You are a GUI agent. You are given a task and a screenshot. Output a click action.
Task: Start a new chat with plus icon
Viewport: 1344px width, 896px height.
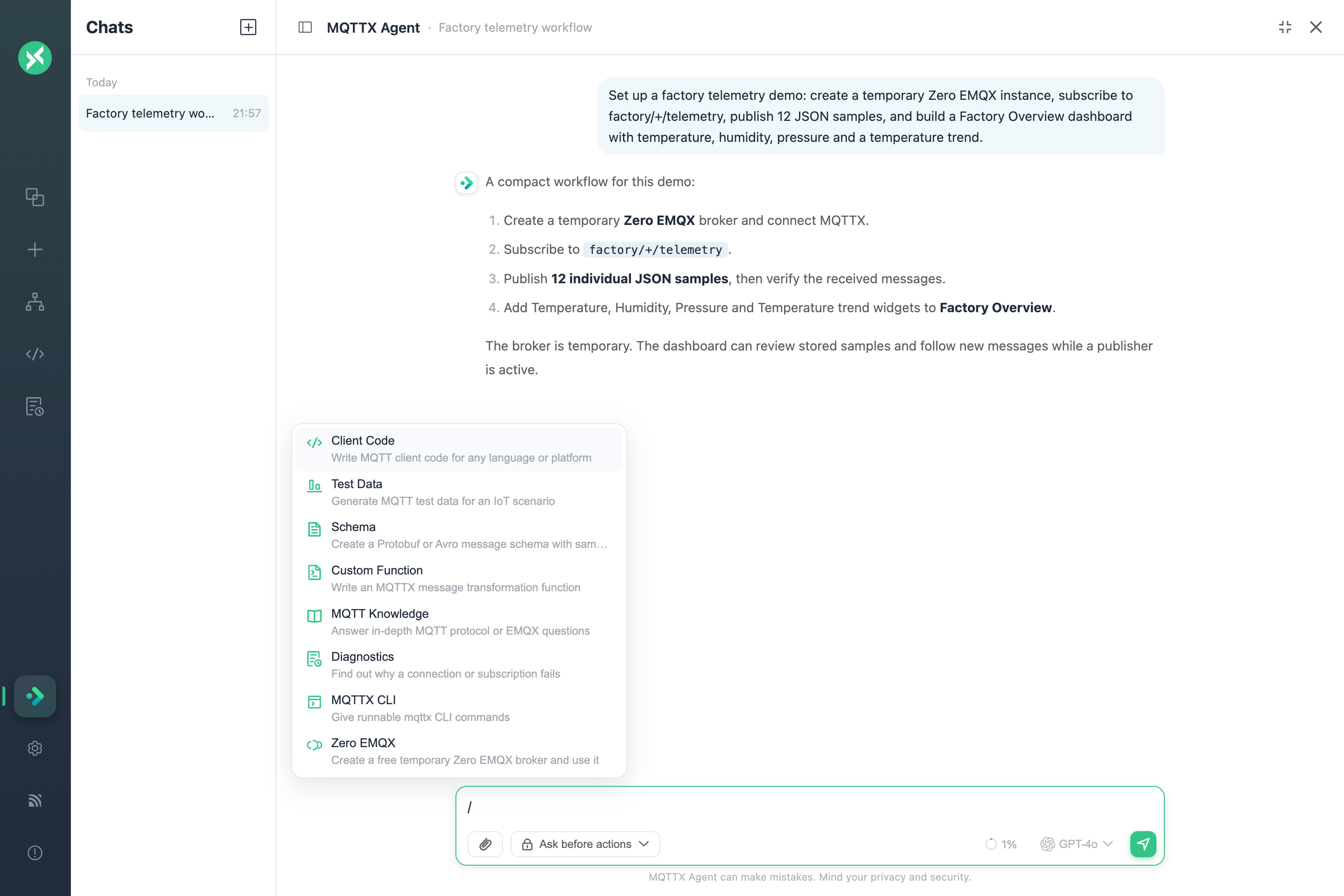click(248, 27)
